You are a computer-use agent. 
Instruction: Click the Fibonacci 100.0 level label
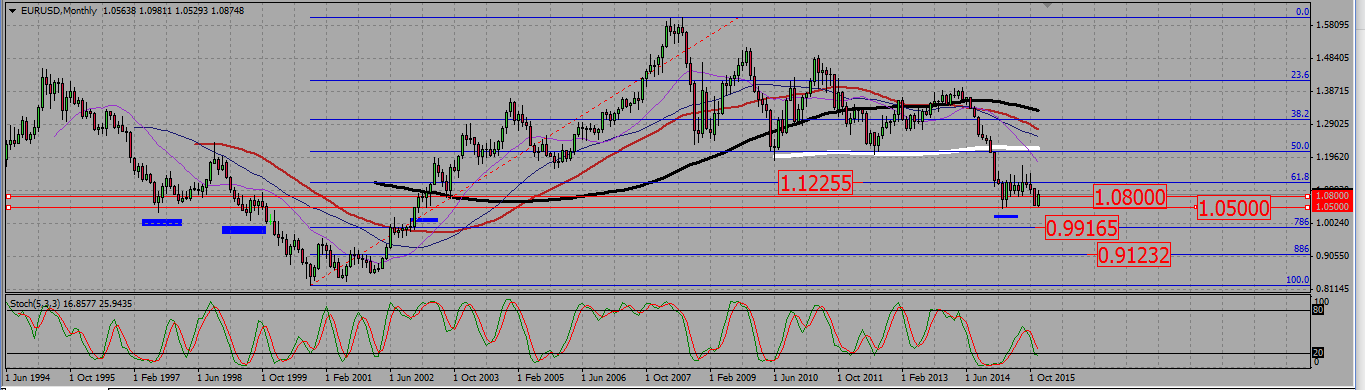[1298, 280]
